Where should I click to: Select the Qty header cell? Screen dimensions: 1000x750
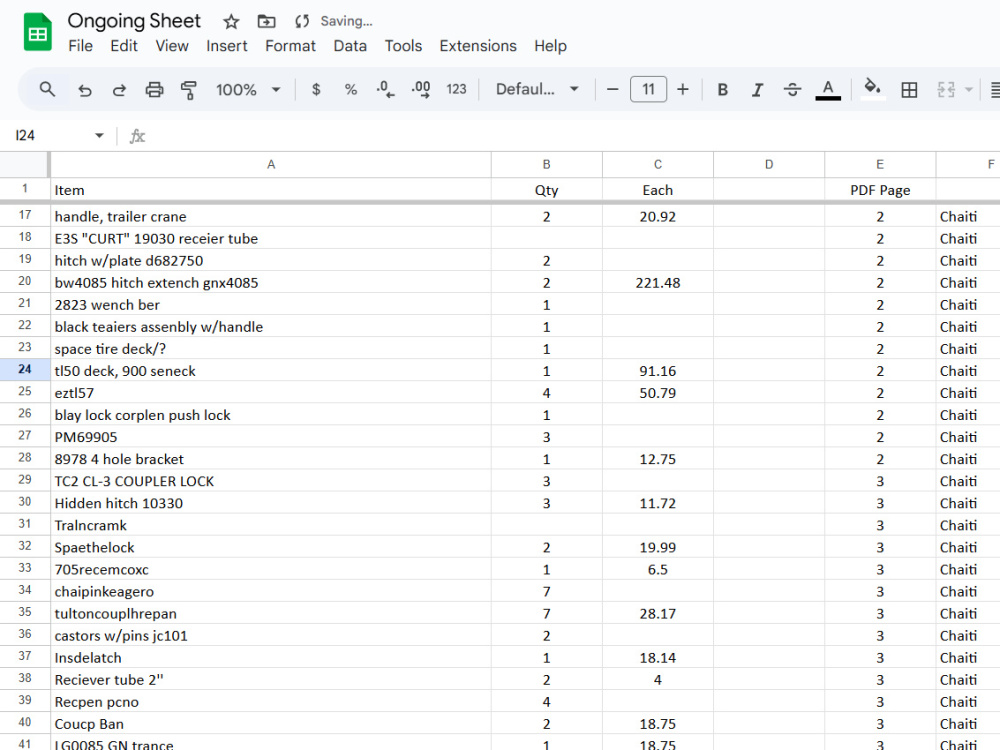[547, 190]
